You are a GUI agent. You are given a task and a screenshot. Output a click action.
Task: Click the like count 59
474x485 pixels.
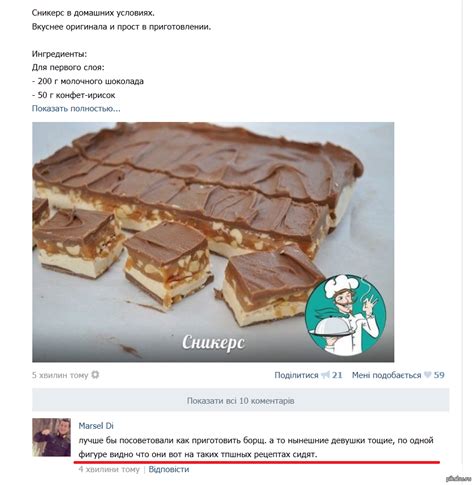tap(439, 375)
